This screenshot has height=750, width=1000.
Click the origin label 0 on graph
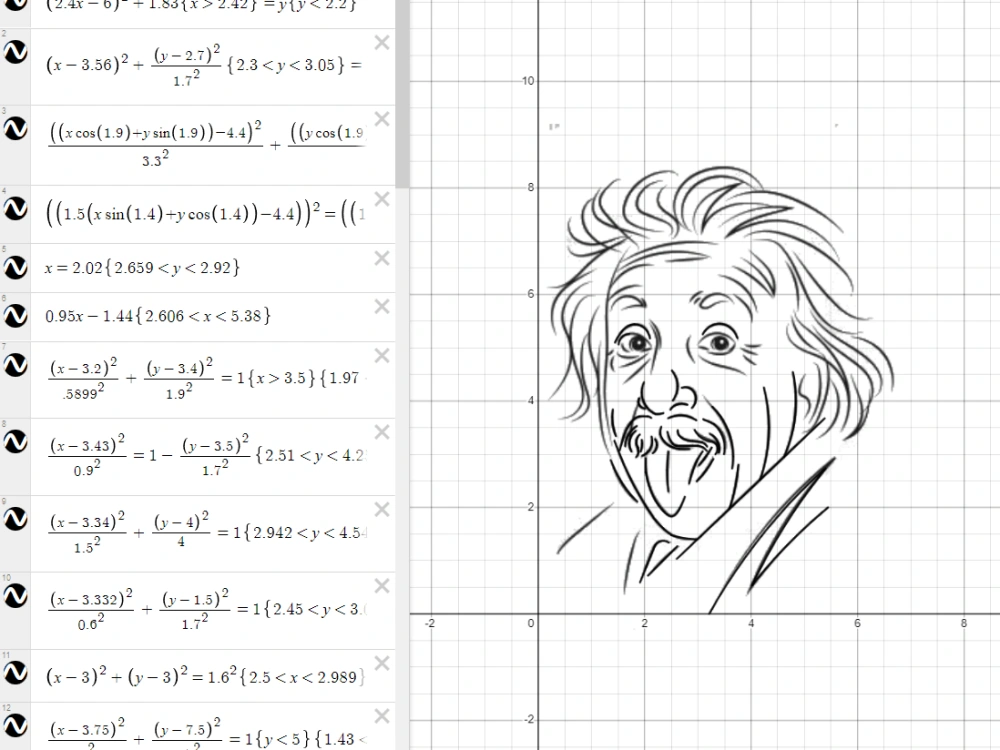531,623
